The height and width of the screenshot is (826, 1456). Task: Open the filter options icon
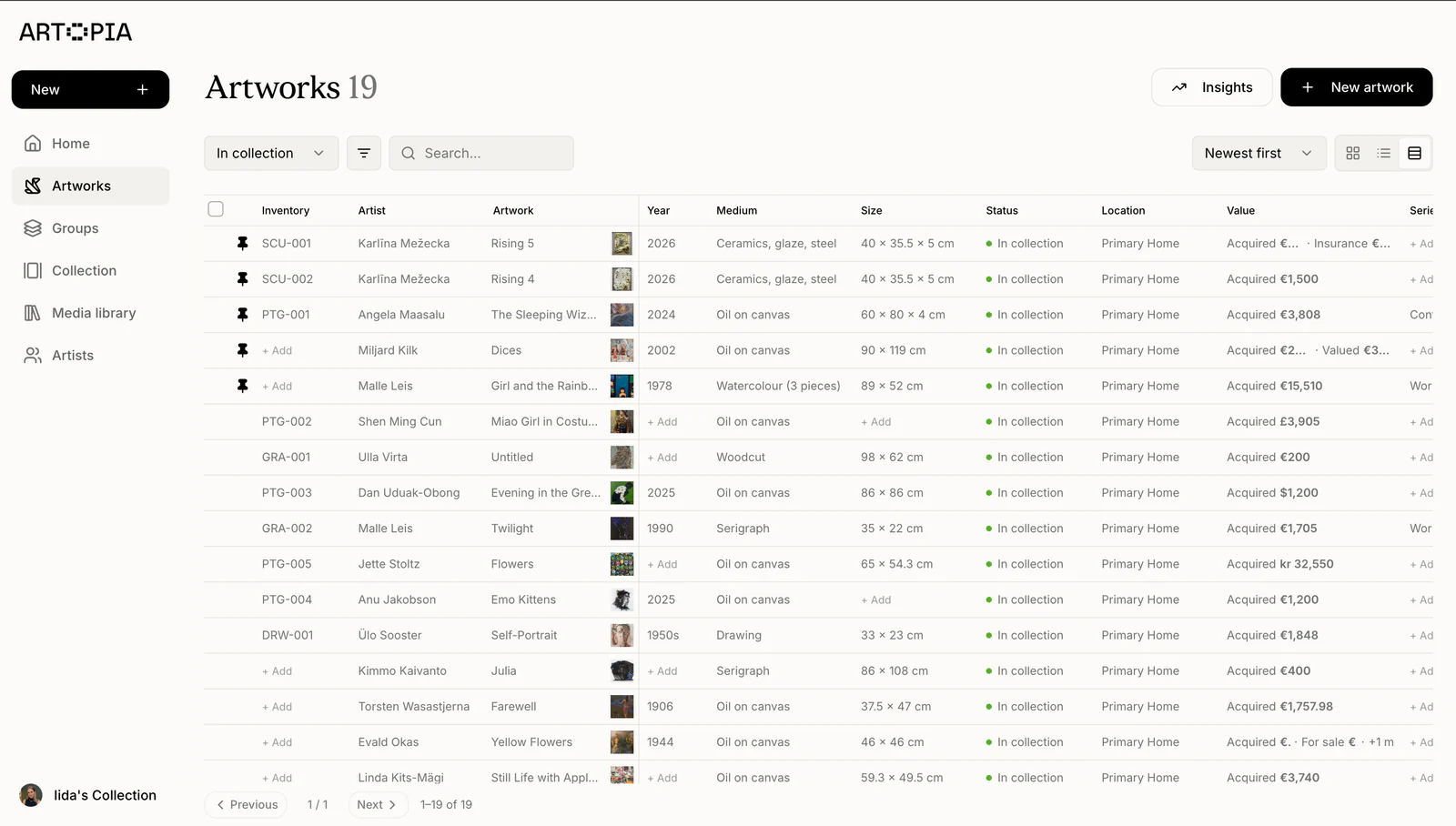(364, 153)
